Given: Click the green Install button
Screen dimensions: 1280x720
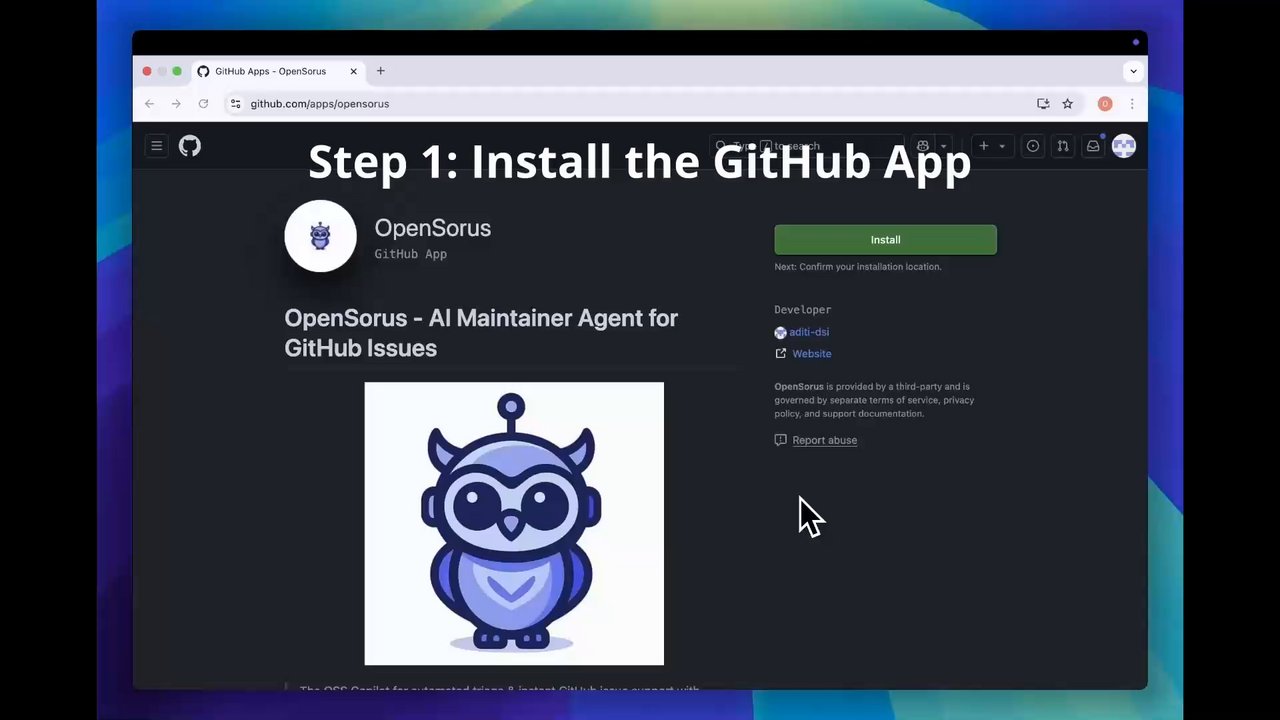Looking at the screenshot, I should pyautogui.click(x=885, y=240).
